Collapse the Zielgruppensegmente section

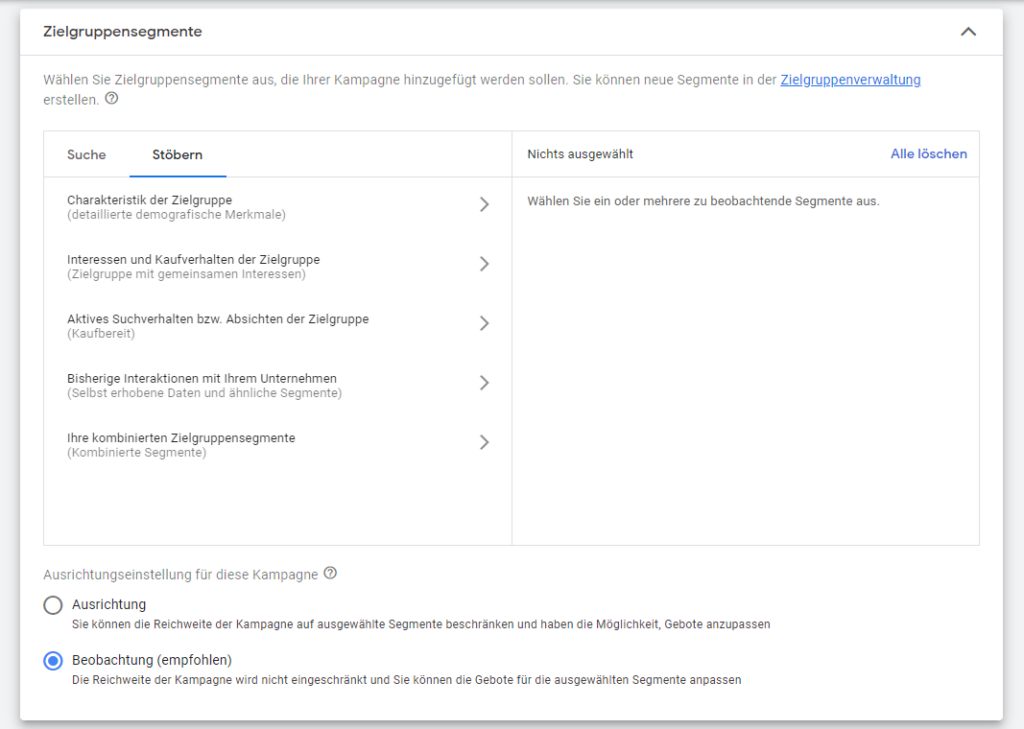(x=967, y=31)
